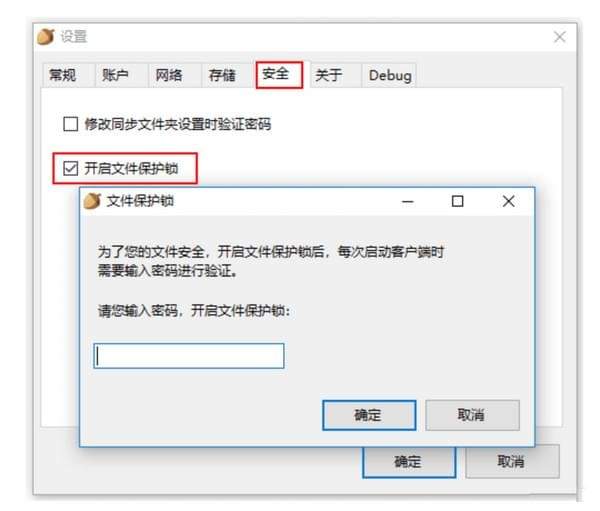Viewport: 600px width, 511px height.
Task: Minimize the 文件保护锁 dialog
Action: pos(408,201)
